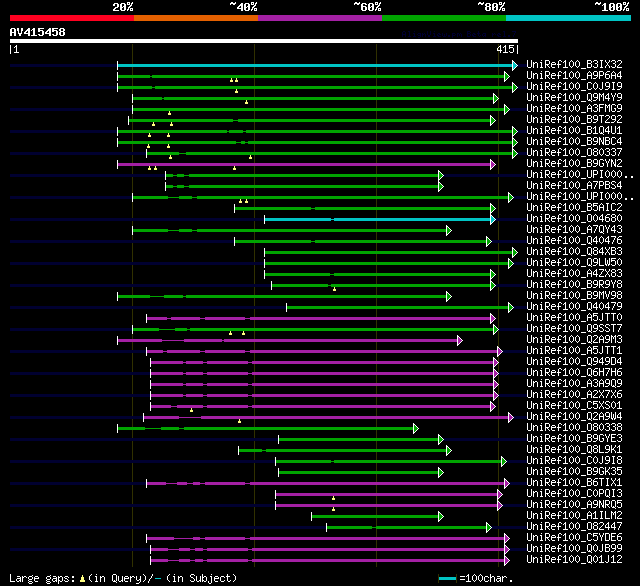Open hit UniRef100_A3FMG9
This screenshot has height=586, width=640.
tap(574, 109)
